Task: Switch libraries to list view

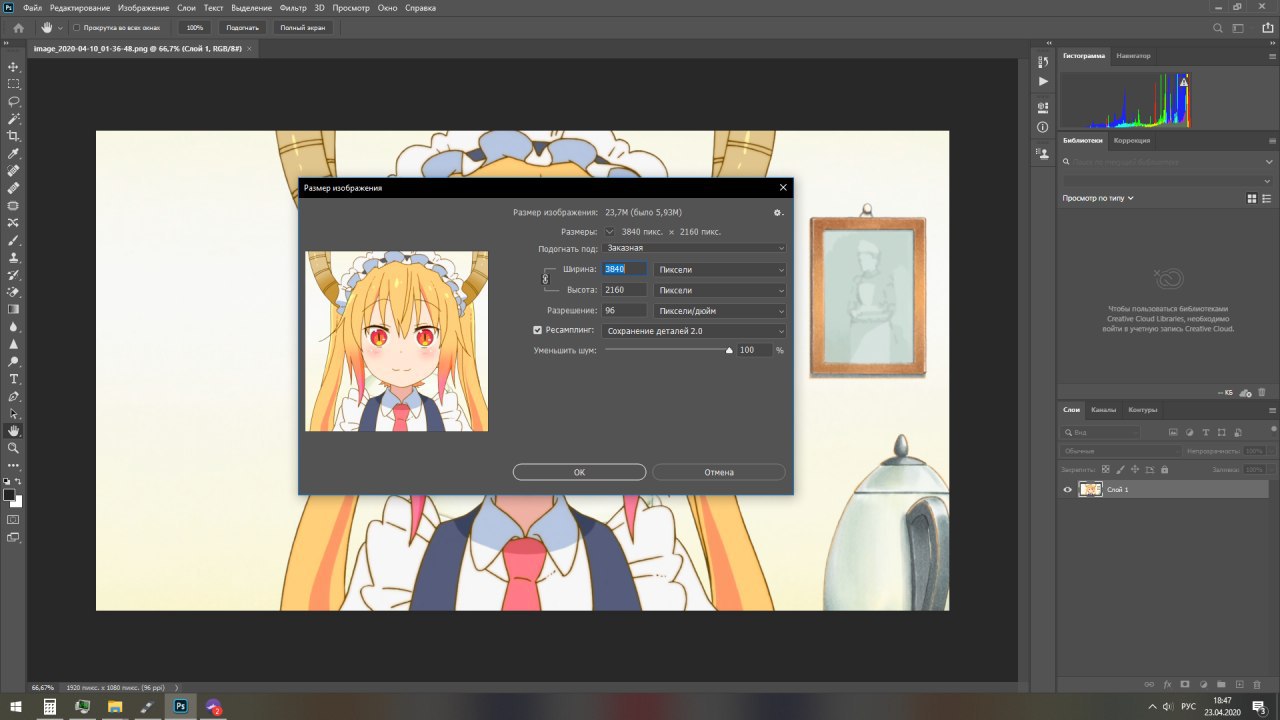Action: (1267, 199)
